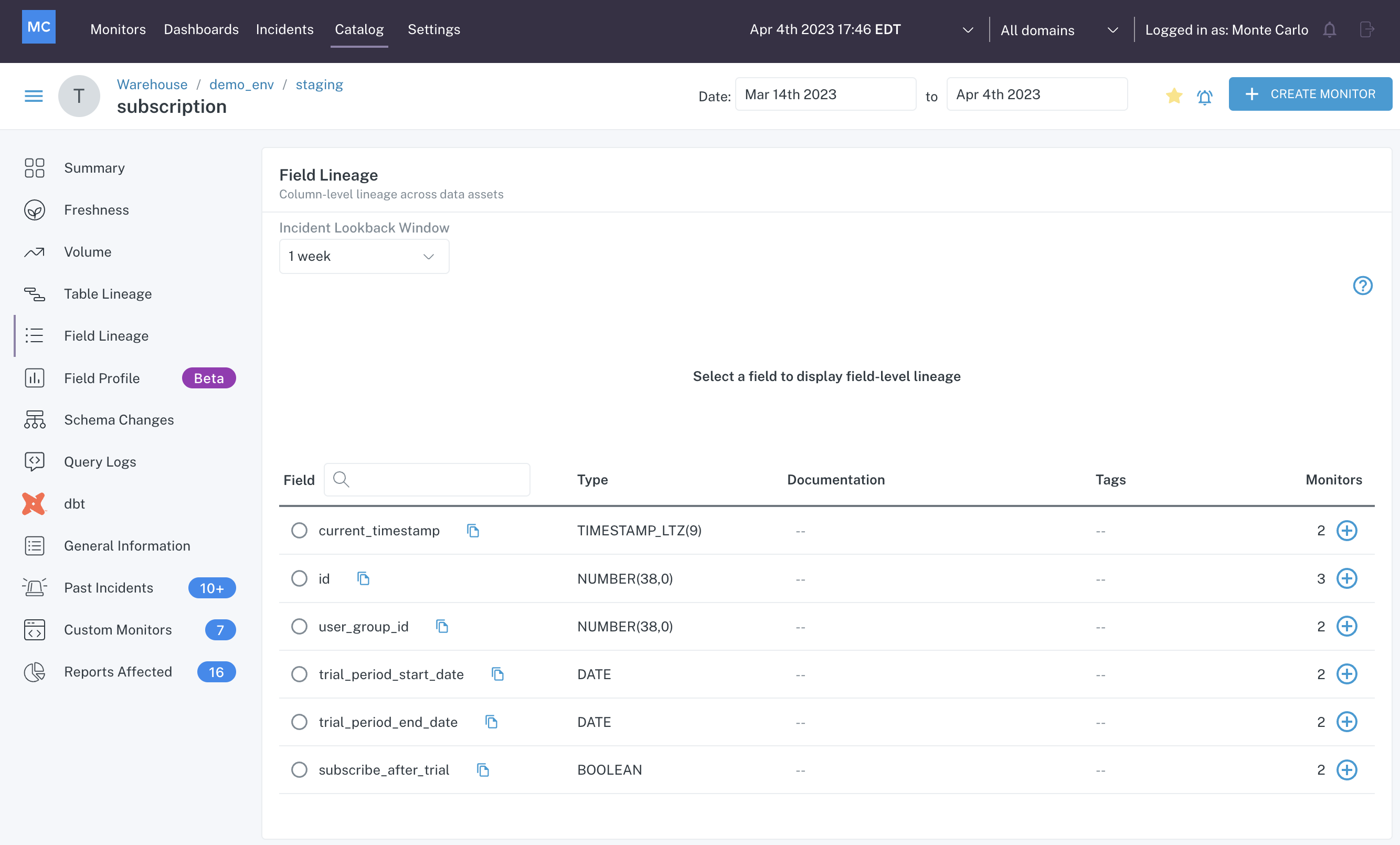Open the All domains dropdown
The image size is (1400, 845).
click(x=1059, y=29)
